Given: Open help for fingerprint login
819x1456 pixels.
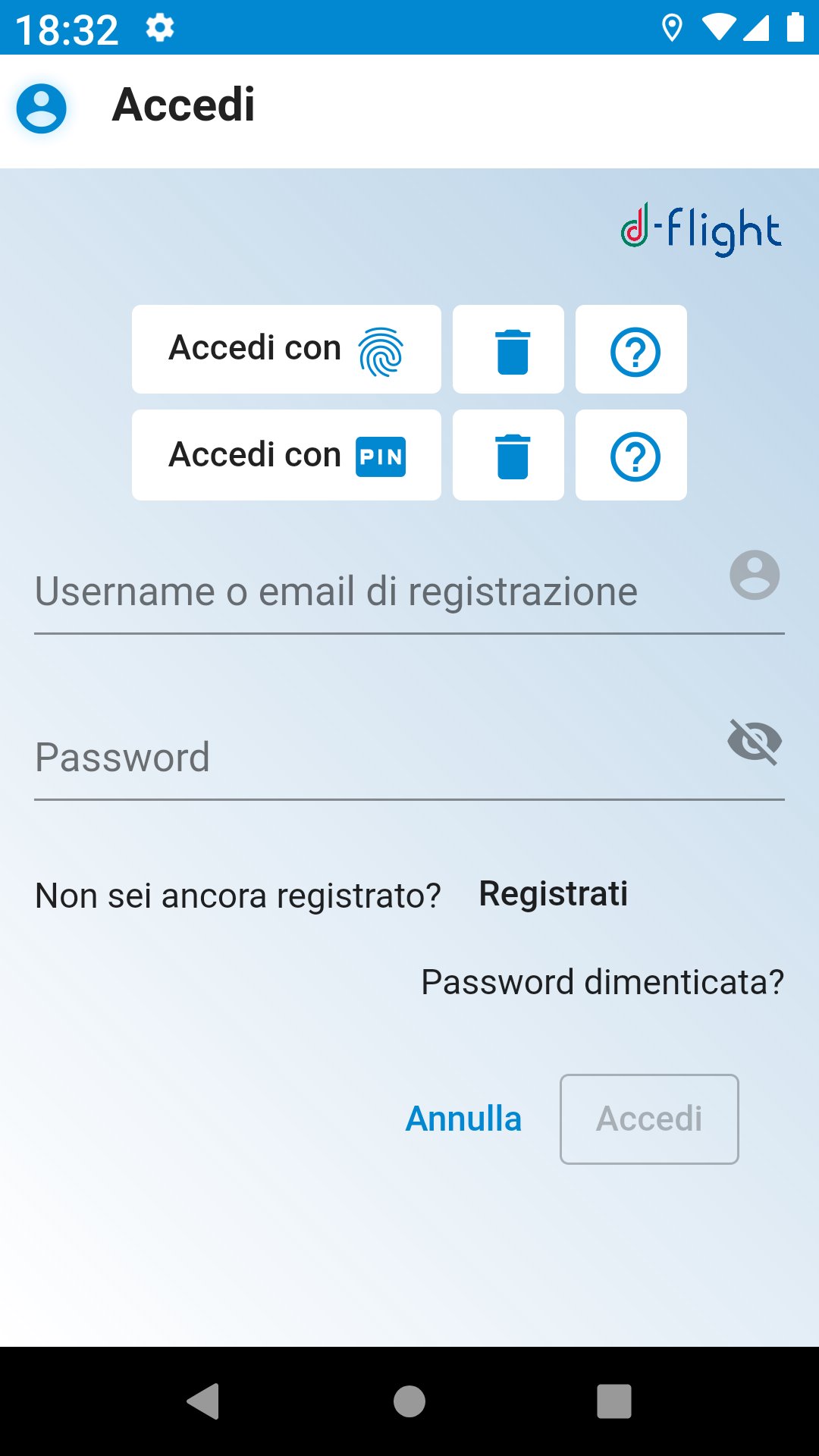Looking at the screenshot, I should (631, 349).
